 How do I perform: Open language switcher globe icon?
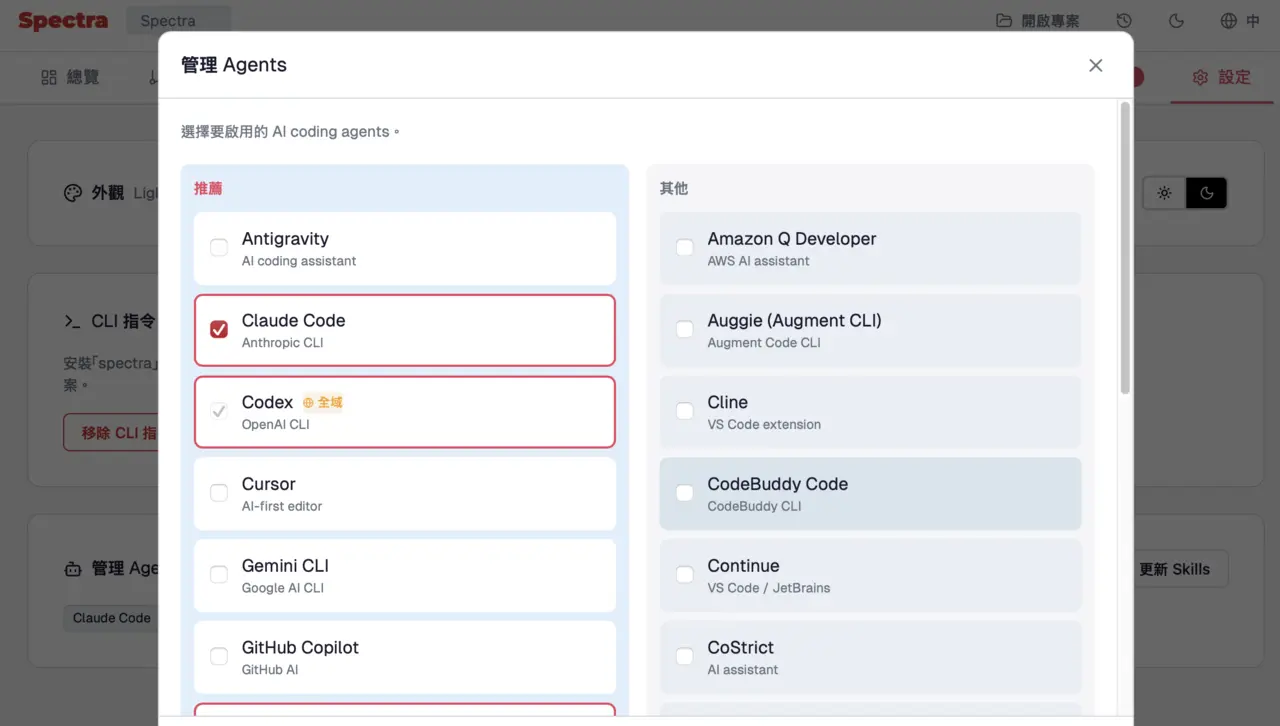(1229, 21)
